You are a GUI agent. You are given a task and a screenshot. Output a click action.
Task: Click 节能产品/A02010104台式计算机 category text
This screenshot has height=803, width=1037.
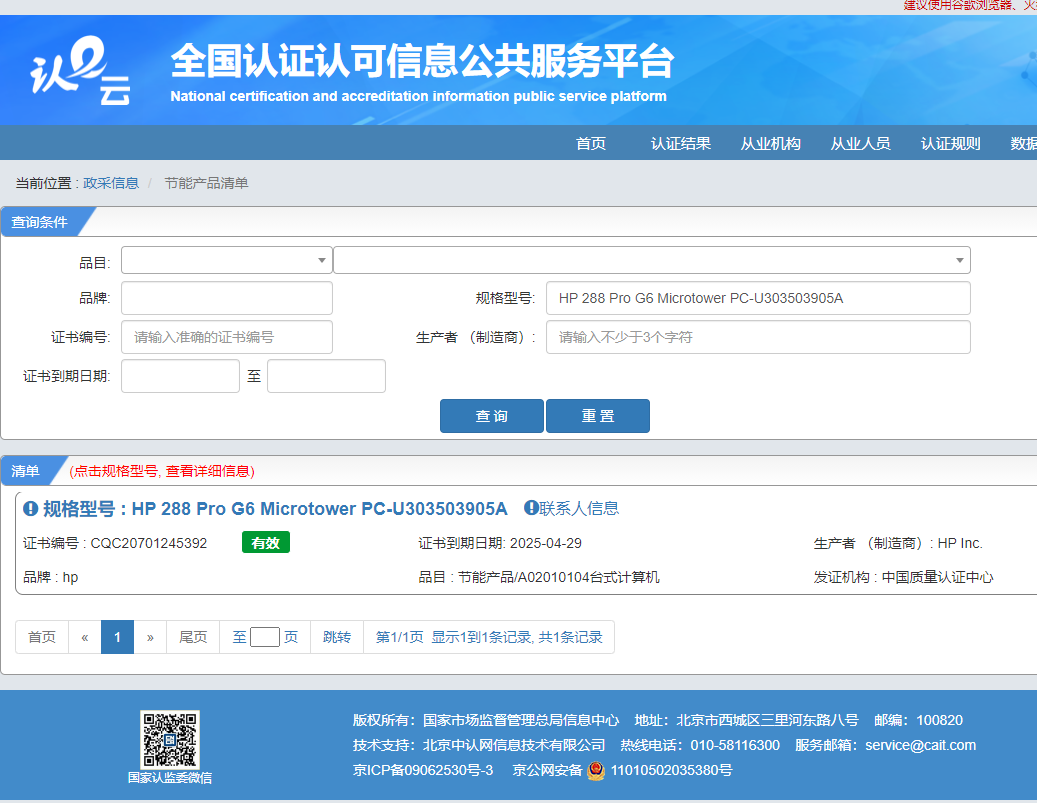pos(559,577)
